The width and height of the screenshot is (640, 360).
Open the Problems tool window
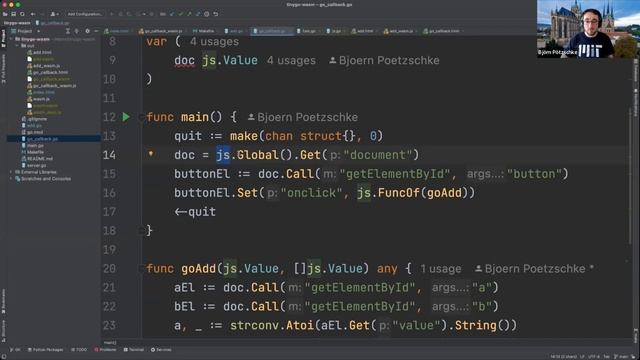(x=106, y=350)
